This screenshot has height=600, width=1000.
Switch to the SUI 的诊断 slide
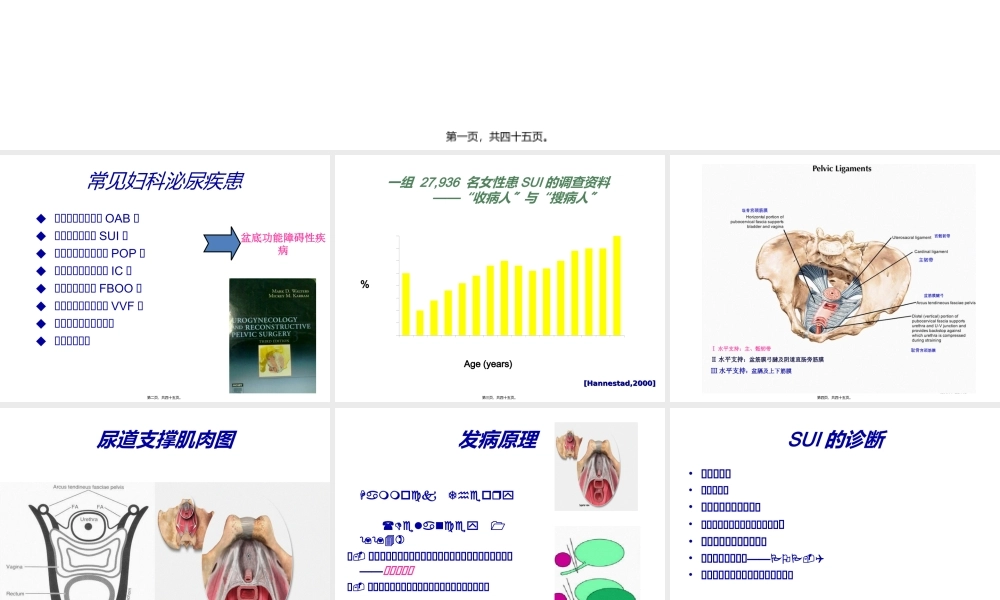coord(838,440)
